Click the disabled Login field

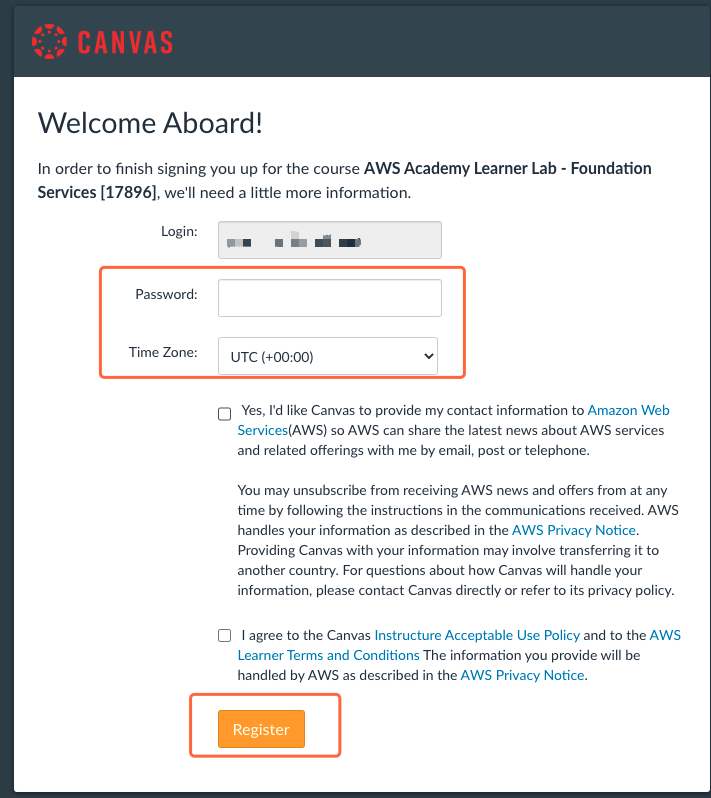pyautogui.click(x=330, y=240)
